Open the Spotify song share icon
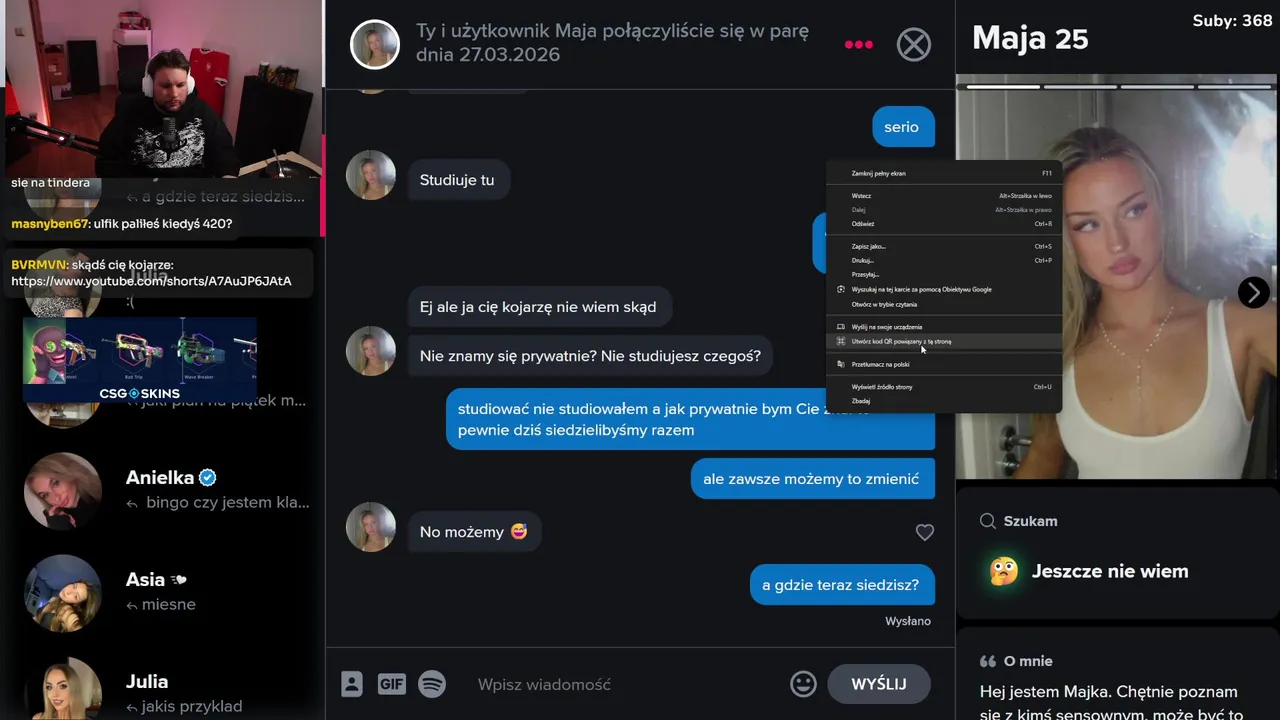The width and height of the screenshot is (1280, 720). pos(432,684)
